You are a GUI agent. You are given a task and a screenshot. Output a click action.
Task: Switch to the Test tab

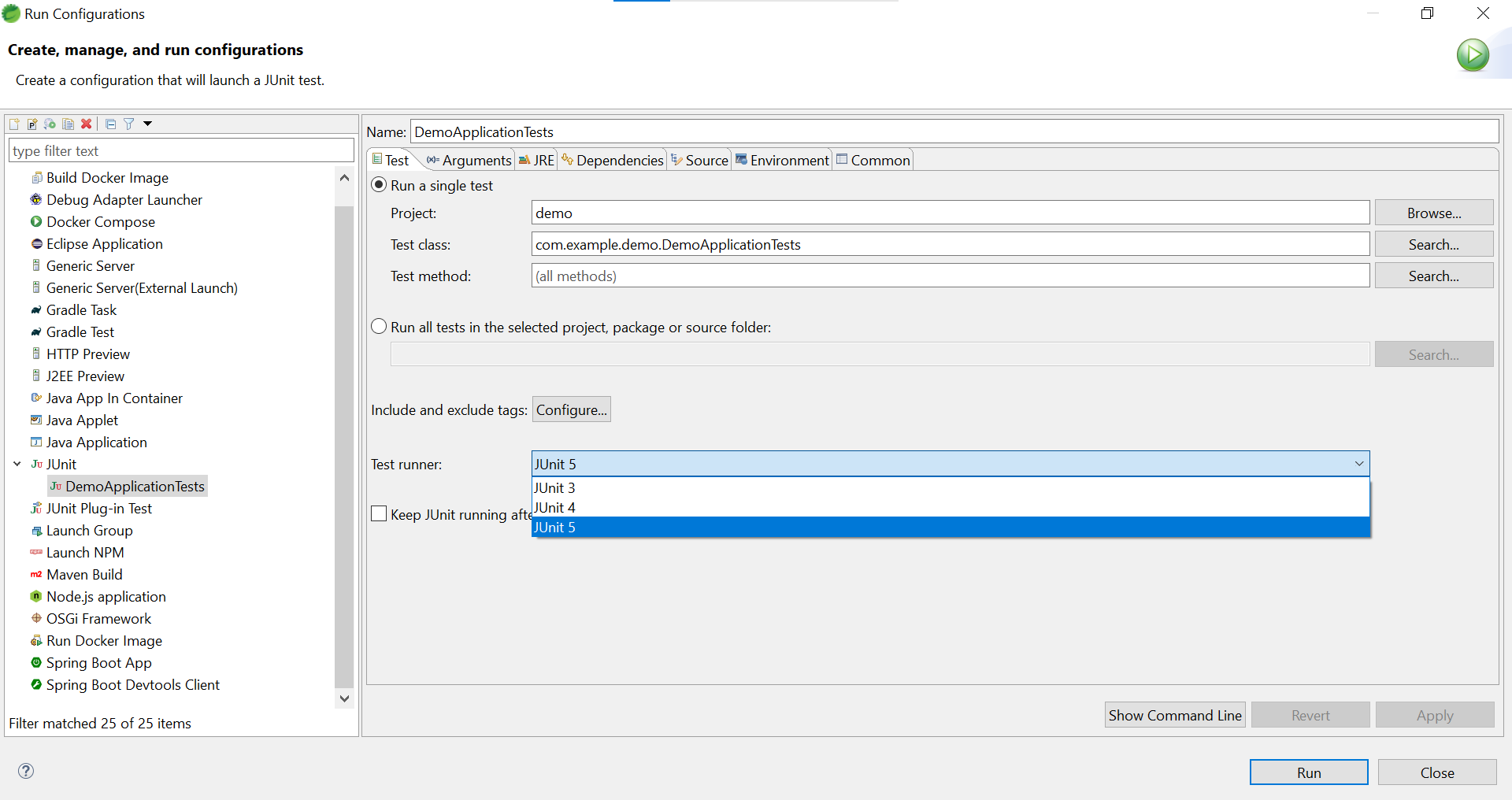(391, 160)
